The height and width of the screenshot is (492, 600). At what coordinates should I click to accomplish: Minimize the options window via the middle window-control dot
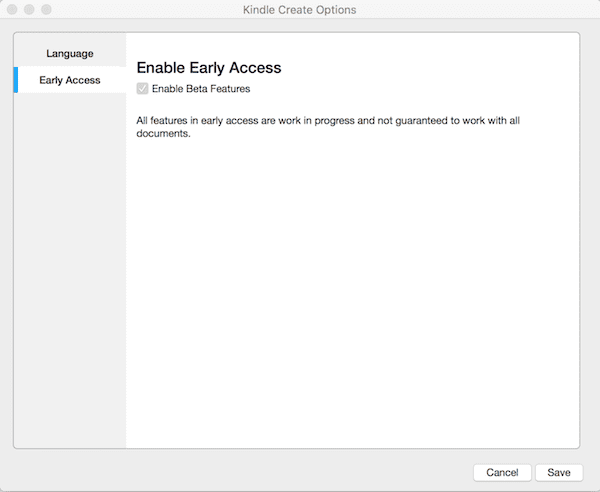pyautogui.click(x=29, y=9)
